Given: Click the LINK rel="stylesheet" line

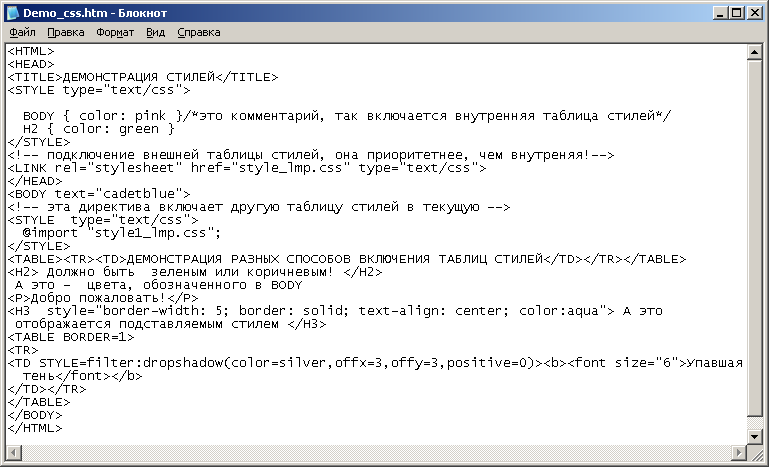Looking at the screenshot, I should [x=247, y=168].
